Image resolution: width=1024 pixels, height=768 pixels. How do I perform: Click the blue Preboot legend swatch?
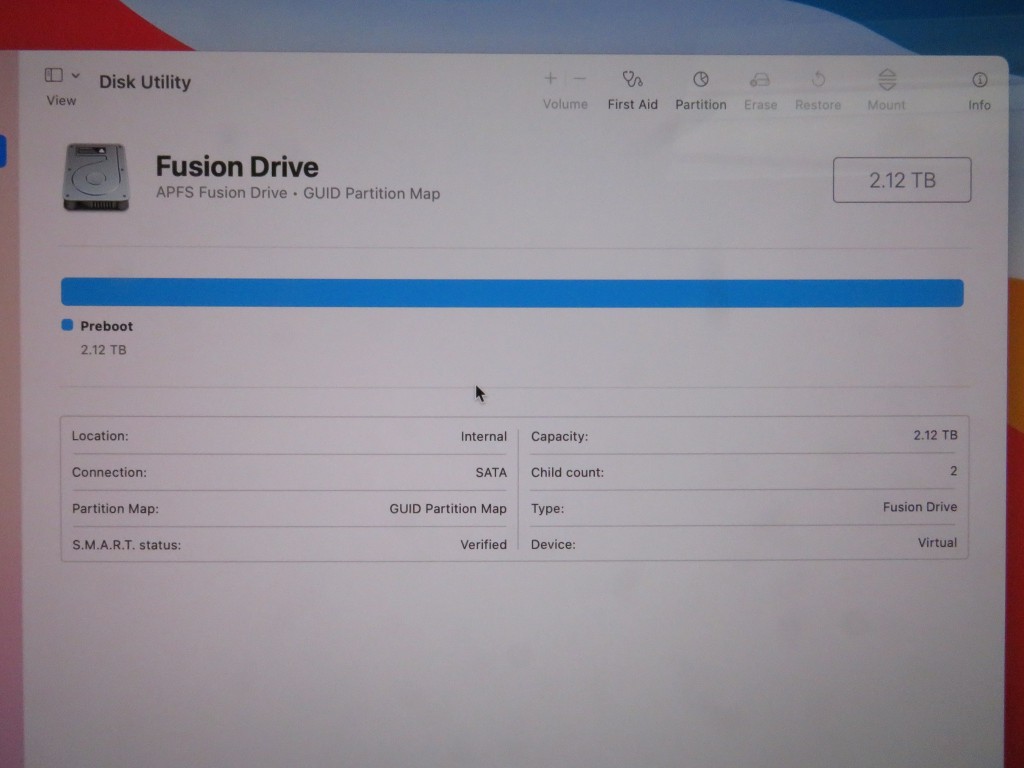click(x=67, y=325)
